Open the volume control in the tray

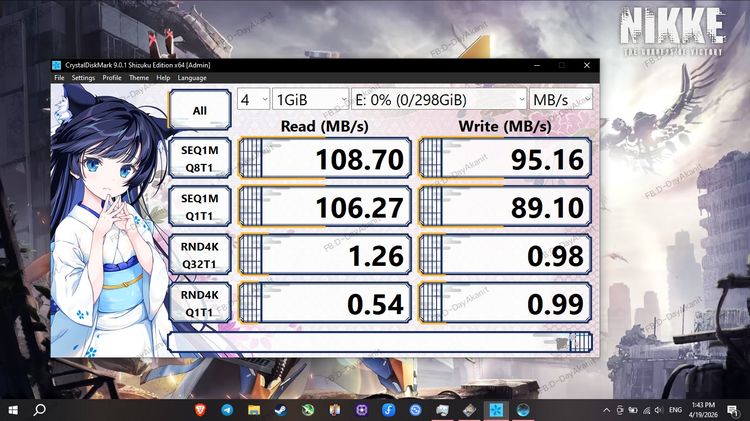[659, 410]
